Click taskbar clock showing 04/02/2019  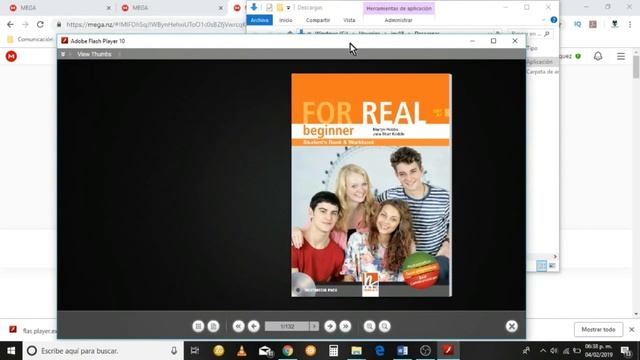point(598,351)
